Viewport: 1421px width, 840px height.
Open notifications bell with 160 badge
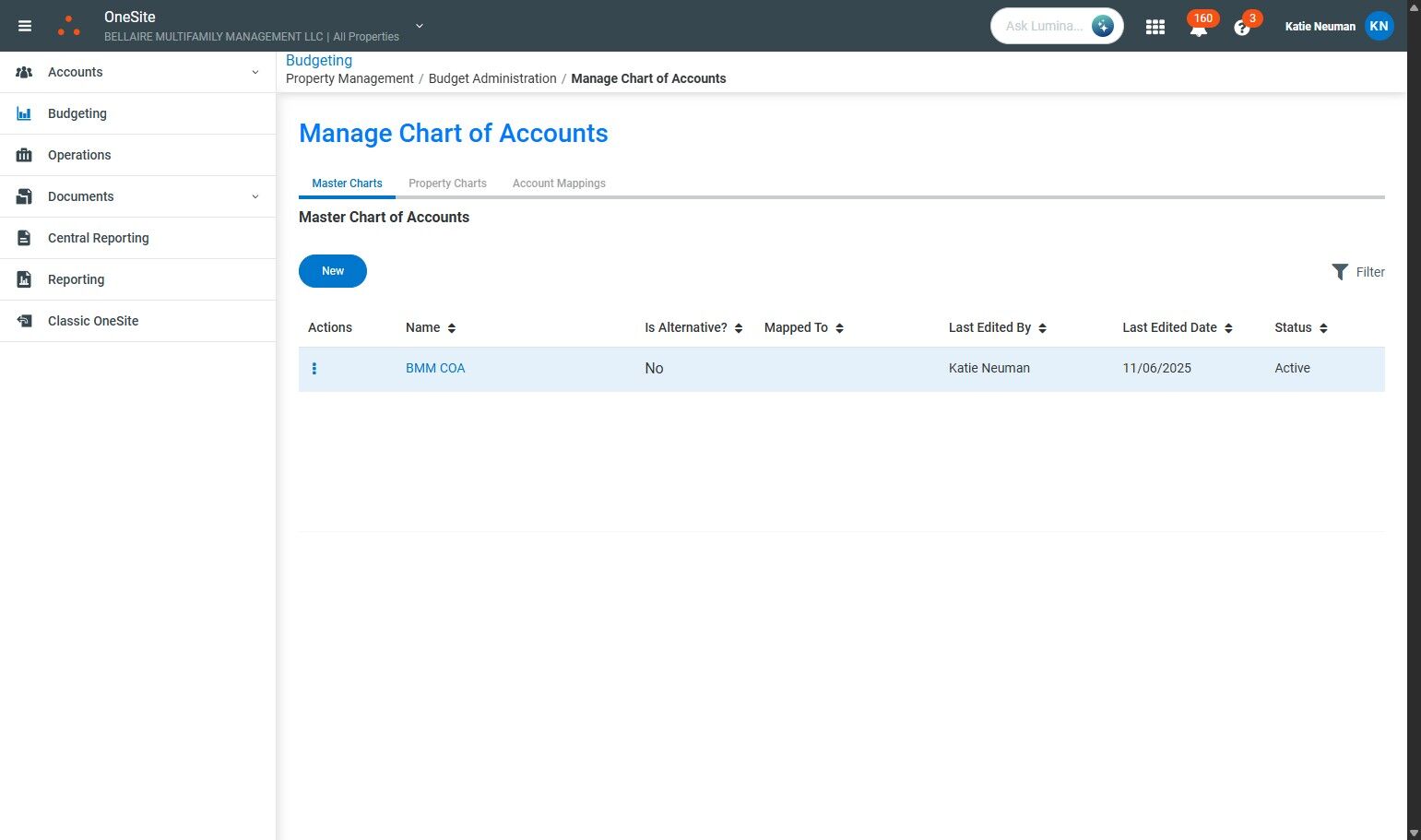[x=1199, y=27]
